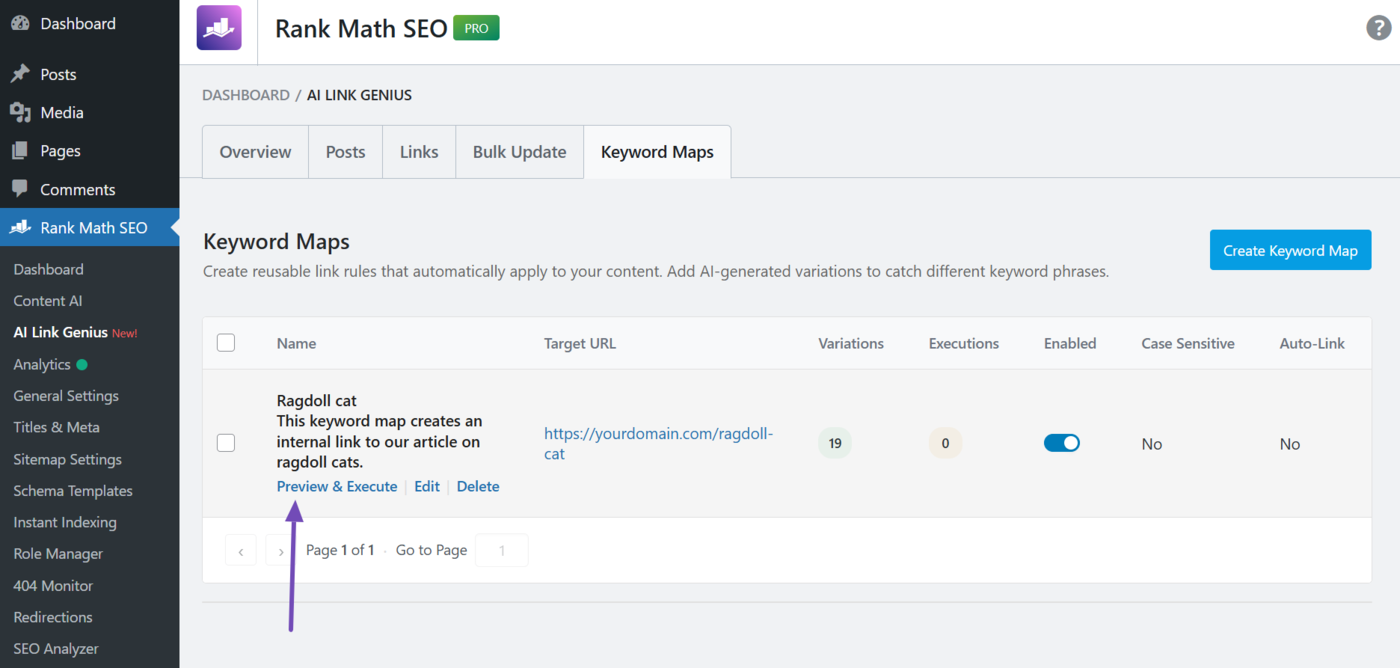Open Instant Indexing submenu item
1400x668 pixels.
65,522
